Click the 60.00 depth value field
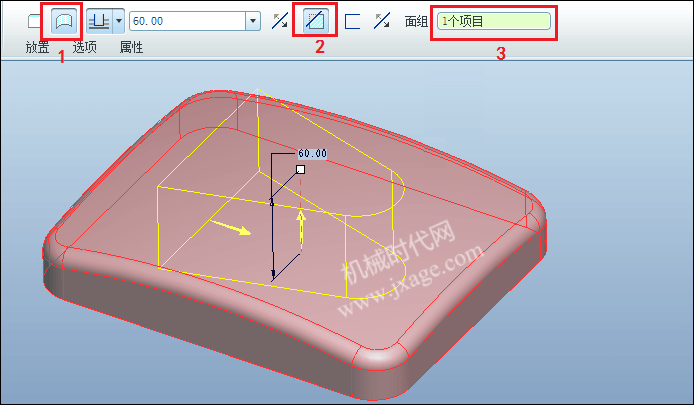The height and width of the screenshot is (405, 694). pyautogui.click(x=188, y=21)
